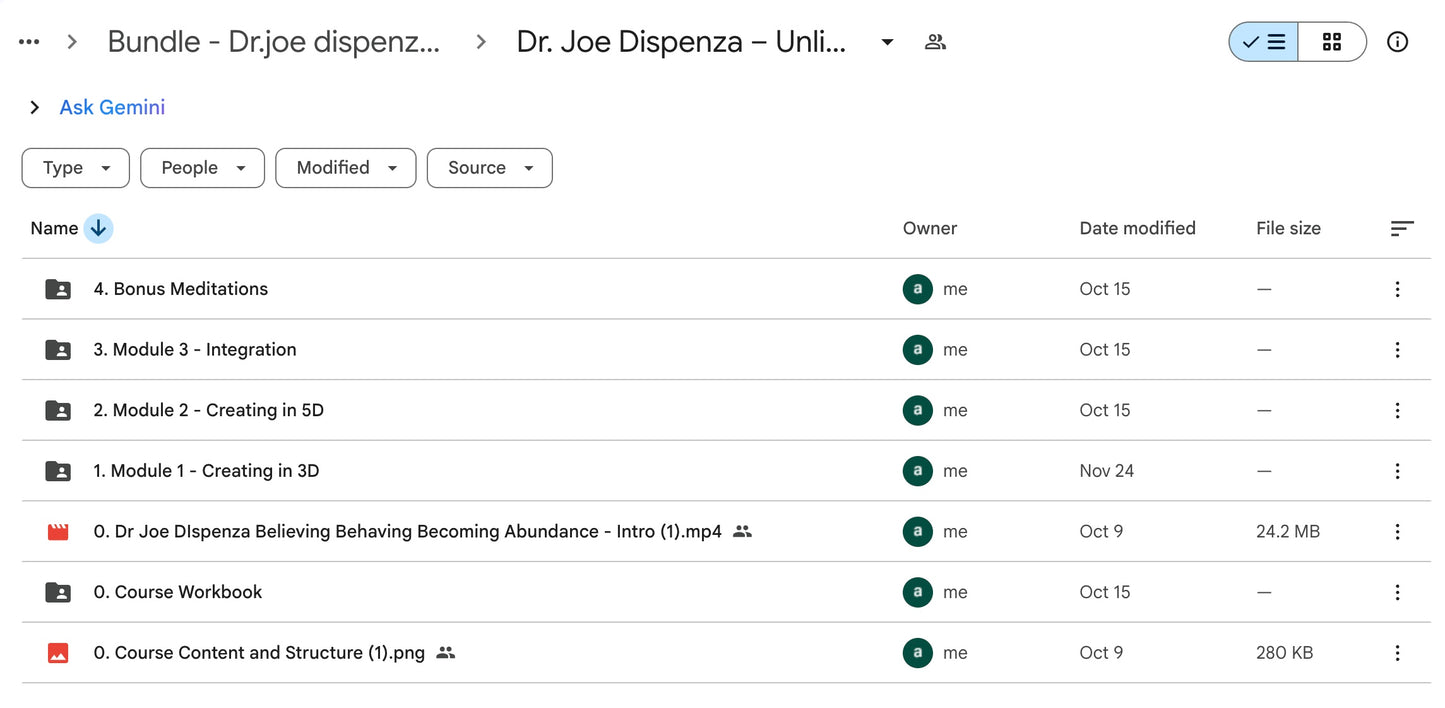
Task: Open more actions menu for Course Workbook
Action: pyautogui.click(x=1397, y=592)
